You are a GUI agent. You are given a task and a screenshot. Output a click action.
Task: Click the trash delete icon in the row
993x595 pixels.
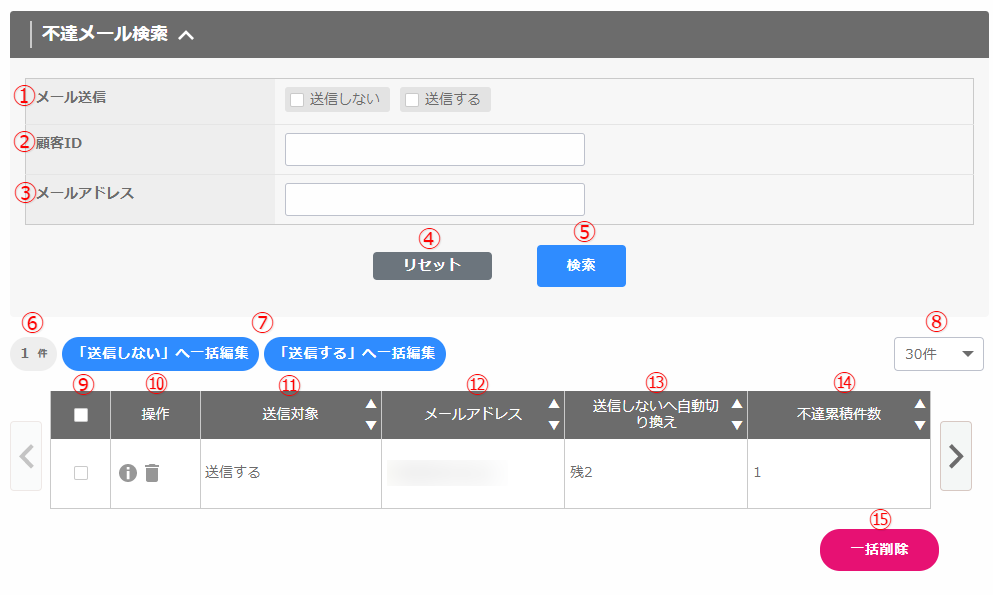pyautogui.click(x=151, y=473)
